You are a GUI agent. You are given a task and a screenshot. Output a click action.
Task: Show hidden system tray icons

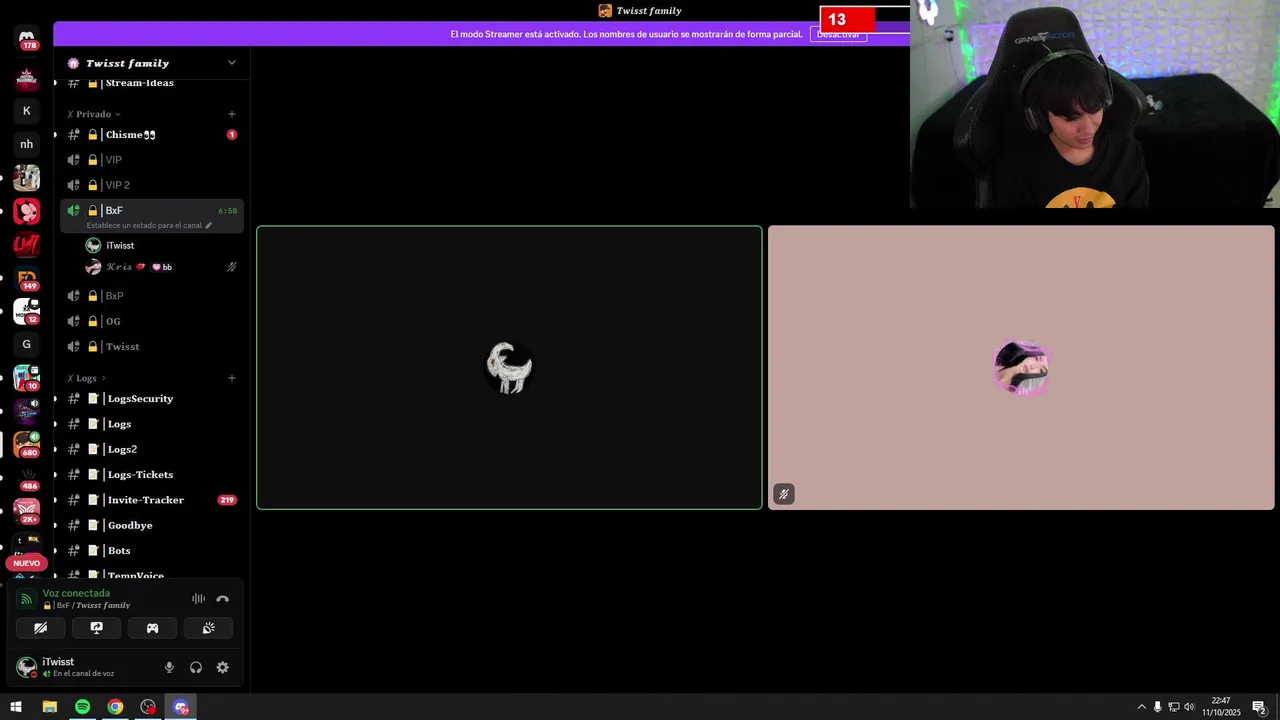click(1142, 707)
